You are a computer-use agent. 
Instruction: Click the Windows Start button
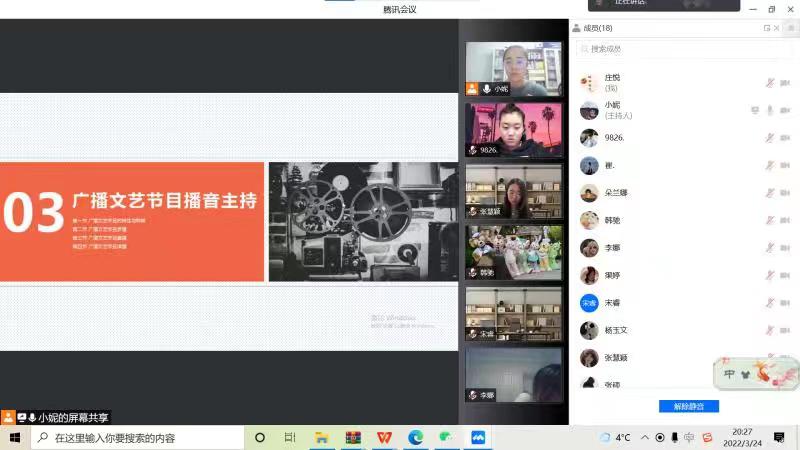pyautogui.click(x=15, y=438)
